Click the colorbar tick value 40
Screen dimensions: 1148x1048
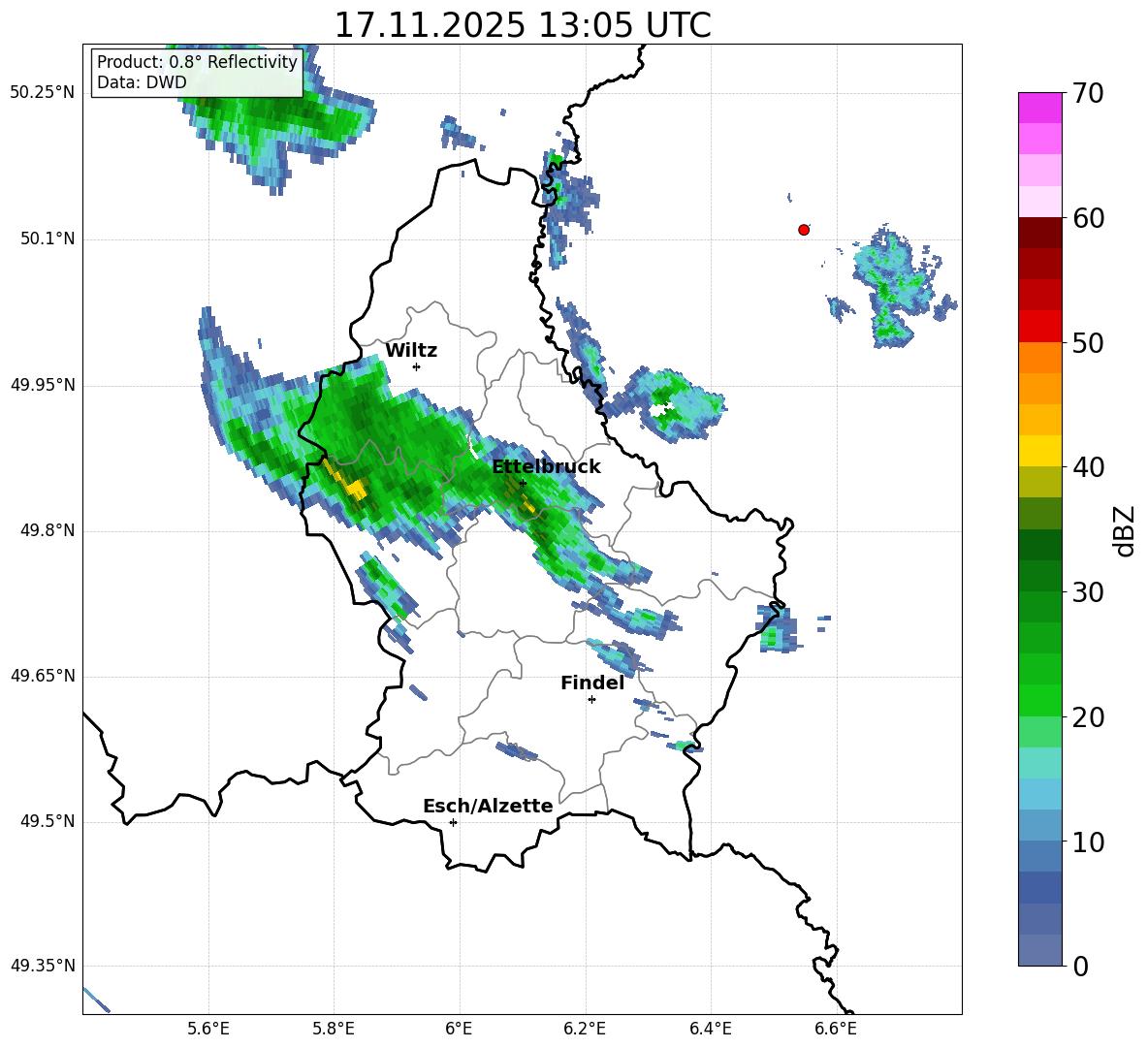tap(1088, 467)
